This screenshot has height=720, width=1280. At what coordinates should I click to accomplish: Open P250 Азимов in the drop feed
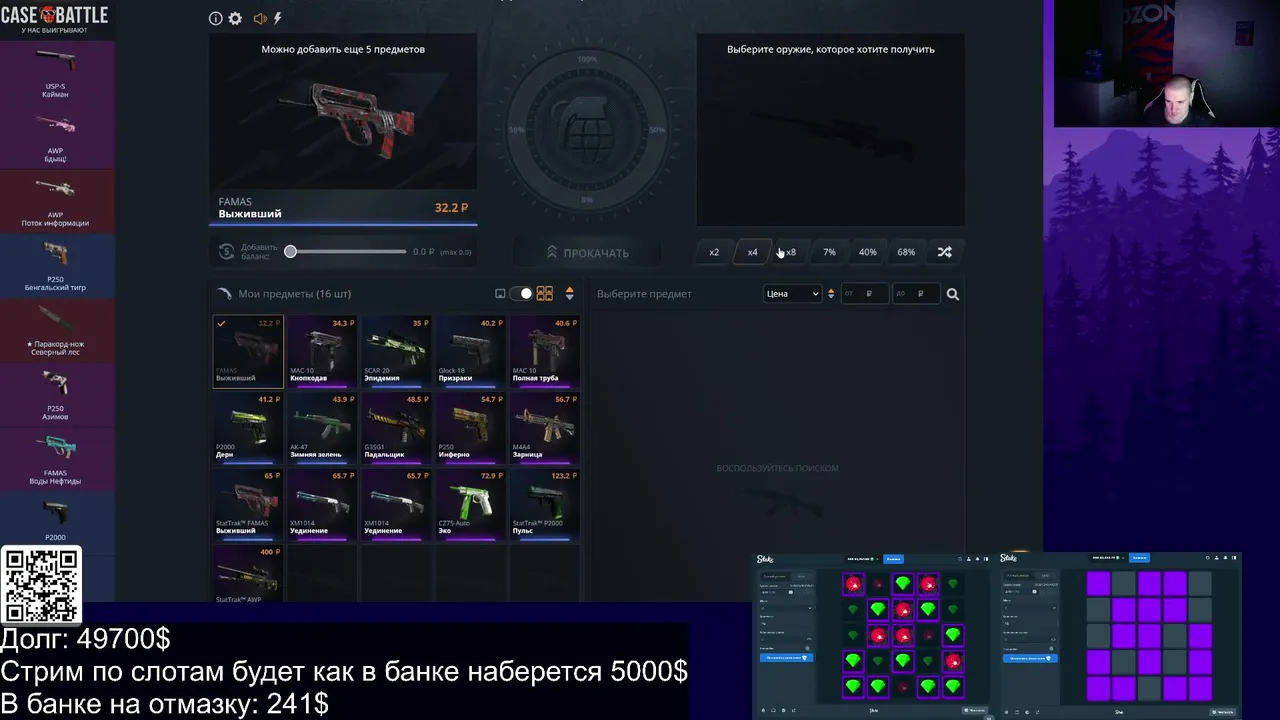pos(56,395)
